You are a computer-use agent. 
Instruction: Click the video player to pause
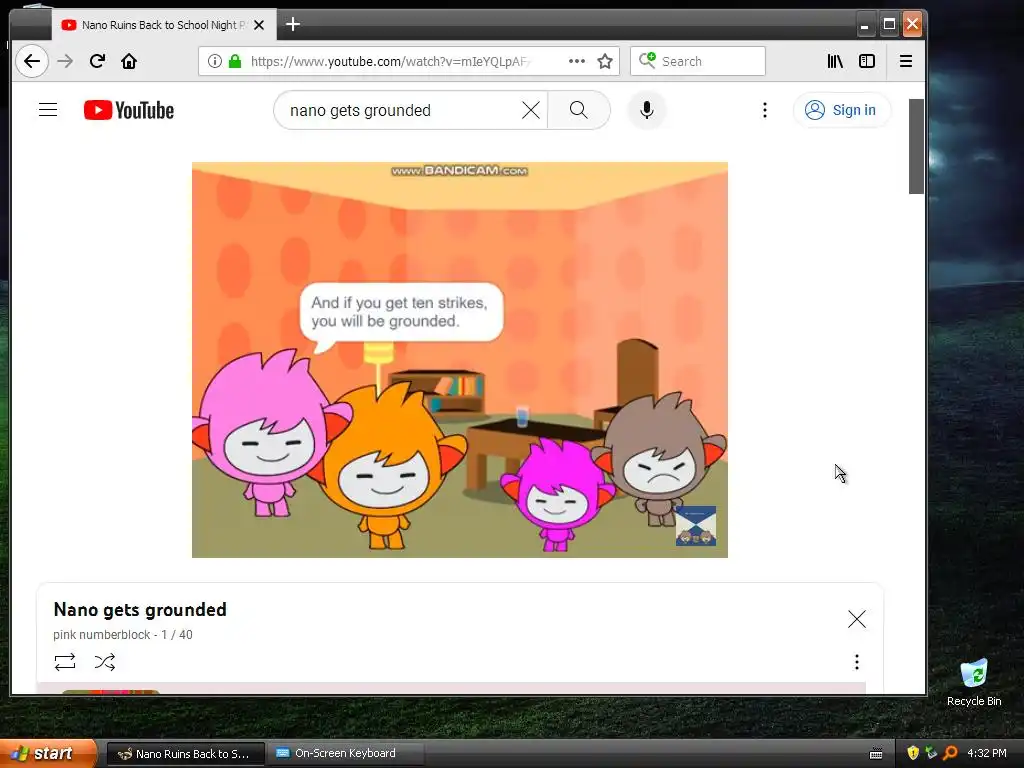click(460, 360)
